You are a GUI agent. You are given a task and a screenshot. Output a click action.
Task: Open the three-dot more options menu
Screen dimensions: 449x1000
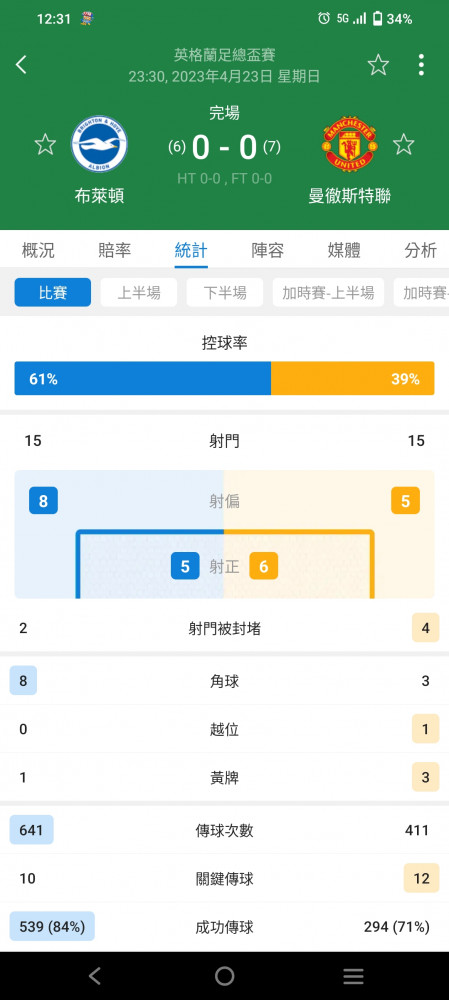pyautogui.click(x=421, y=64)
